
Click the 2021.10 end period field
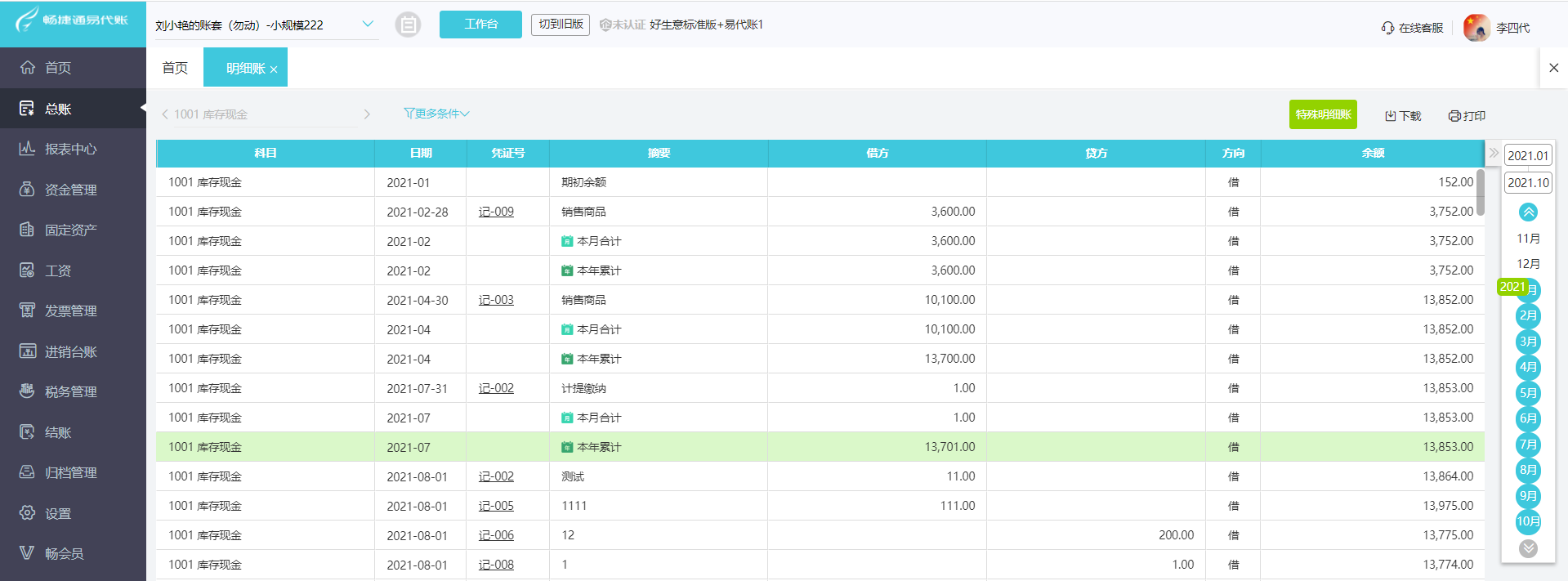1528,182
